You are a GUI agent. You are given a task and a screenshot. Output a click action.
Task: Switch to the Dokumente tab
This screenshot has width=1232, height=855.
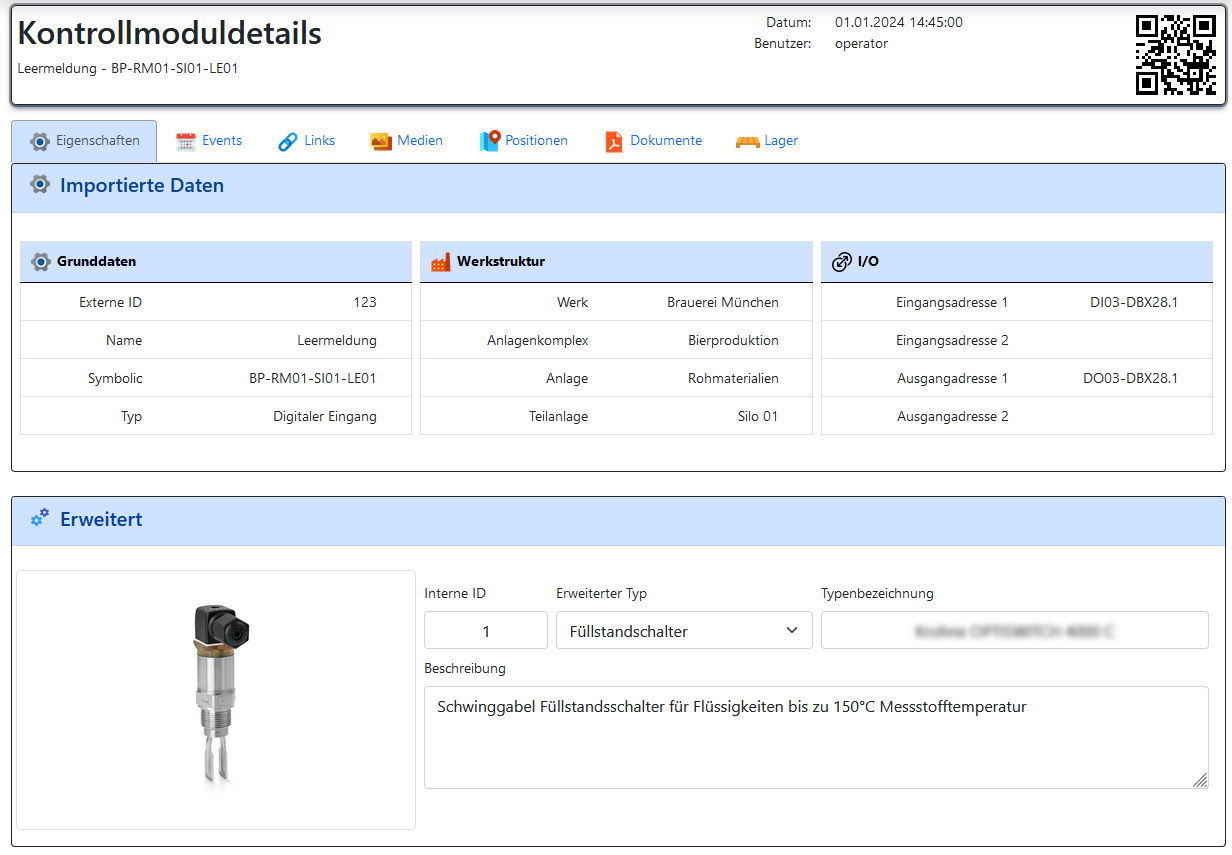point(653,141)
